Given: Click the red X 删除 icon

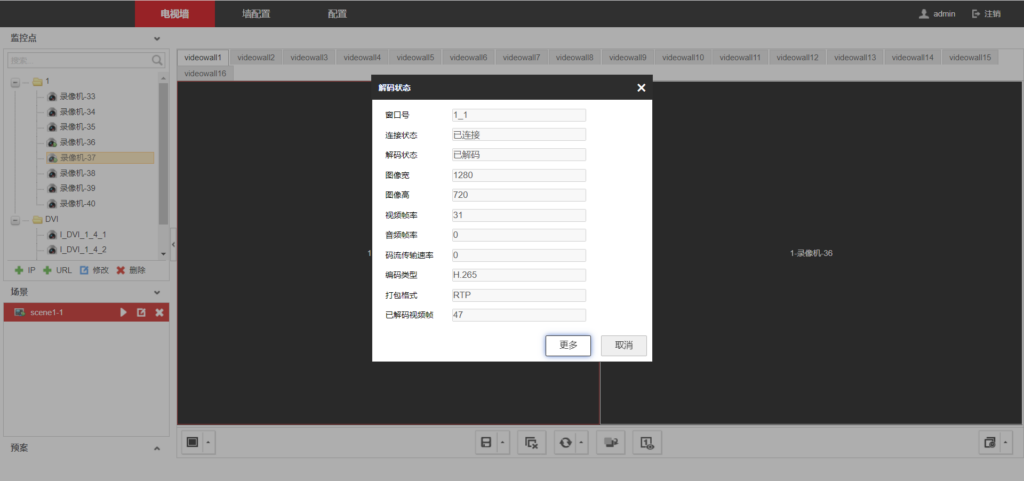Looking at the screenshot, I should 121,270.
